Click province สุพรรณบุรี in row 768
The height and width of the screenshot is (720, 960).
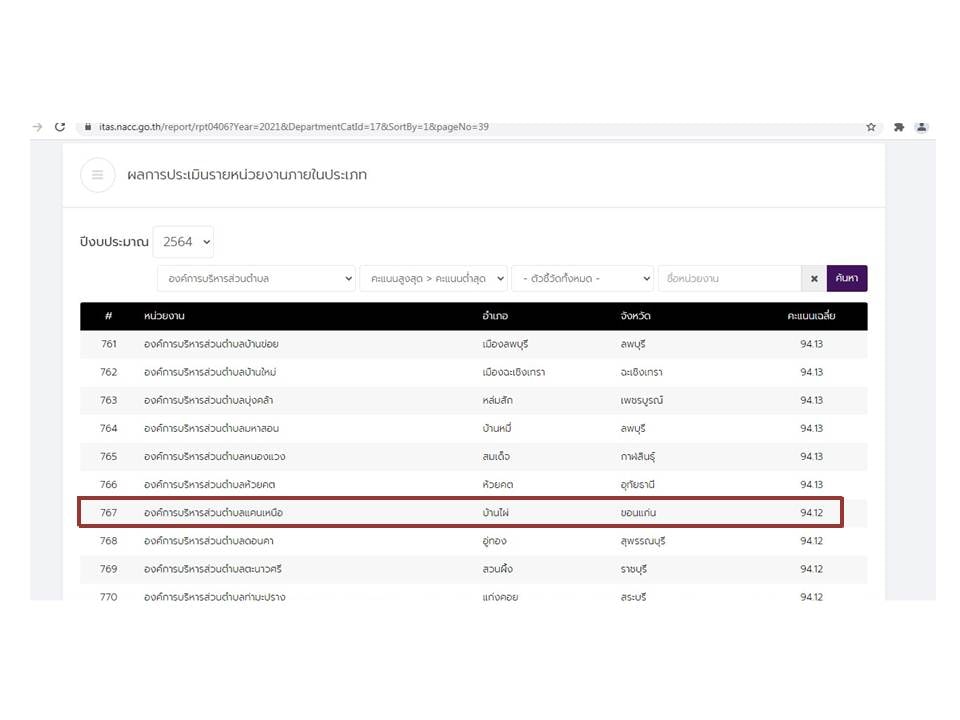pyautogui.click(x=643, y=541)
